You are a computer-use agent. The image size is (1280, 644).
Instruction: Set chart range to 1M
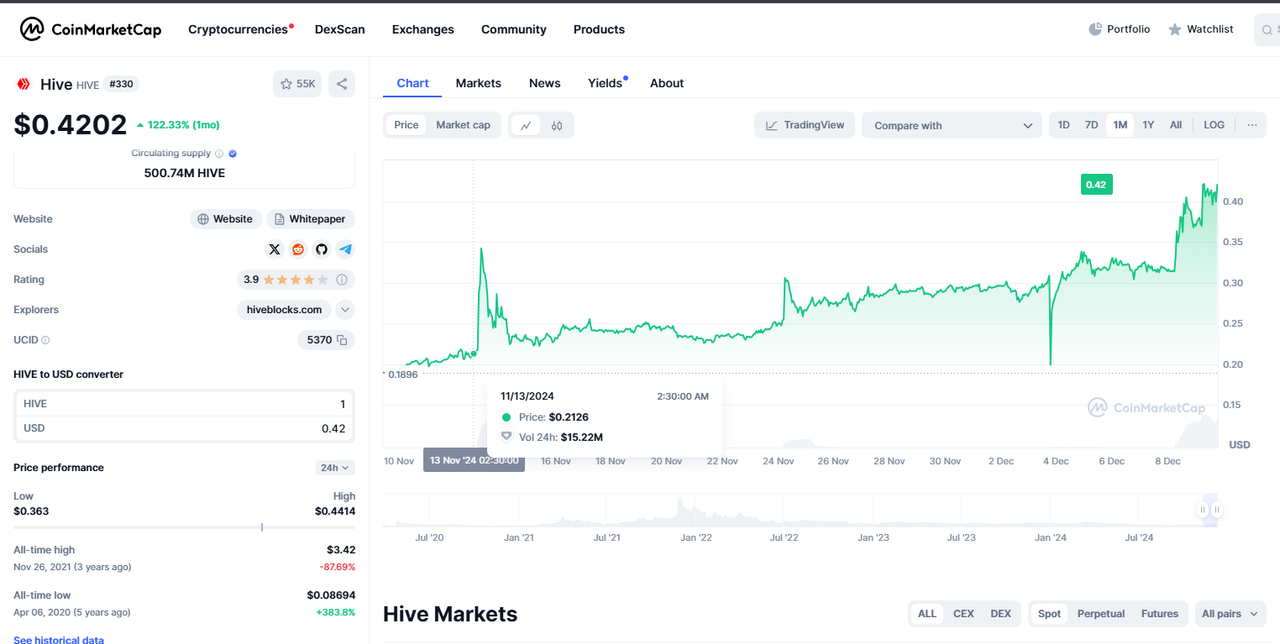pos(1120,125)
